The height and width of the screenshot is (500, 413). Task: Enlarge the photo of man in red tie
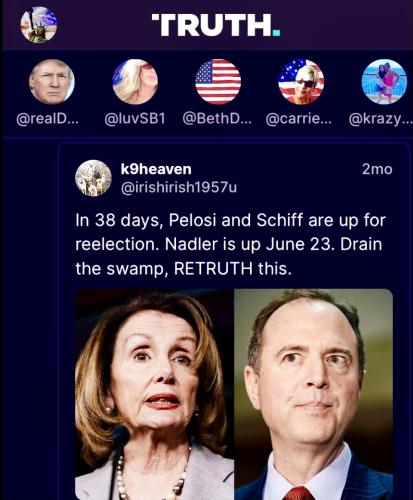coord(314,394)
